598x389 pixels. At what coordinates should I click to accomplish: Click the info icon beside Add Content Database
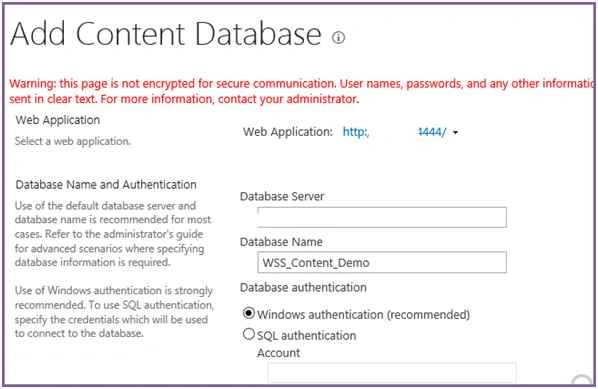tap(338, 37)
